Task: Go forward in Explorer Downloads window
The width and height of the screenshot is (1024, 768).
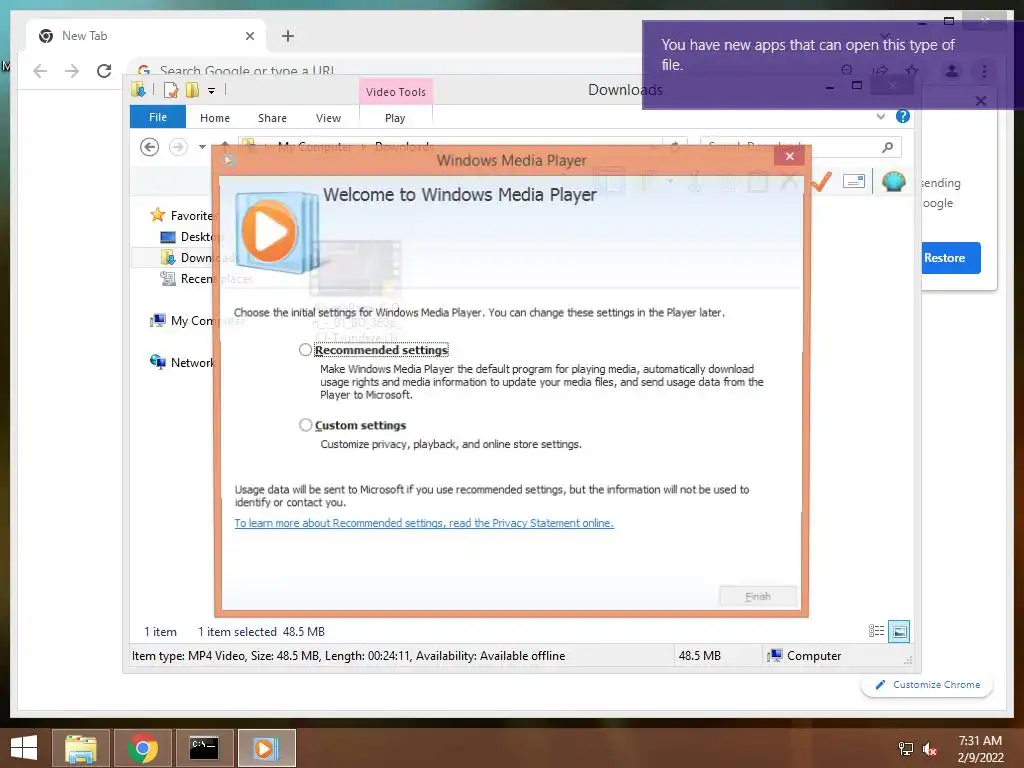Action: coord(178,147)
